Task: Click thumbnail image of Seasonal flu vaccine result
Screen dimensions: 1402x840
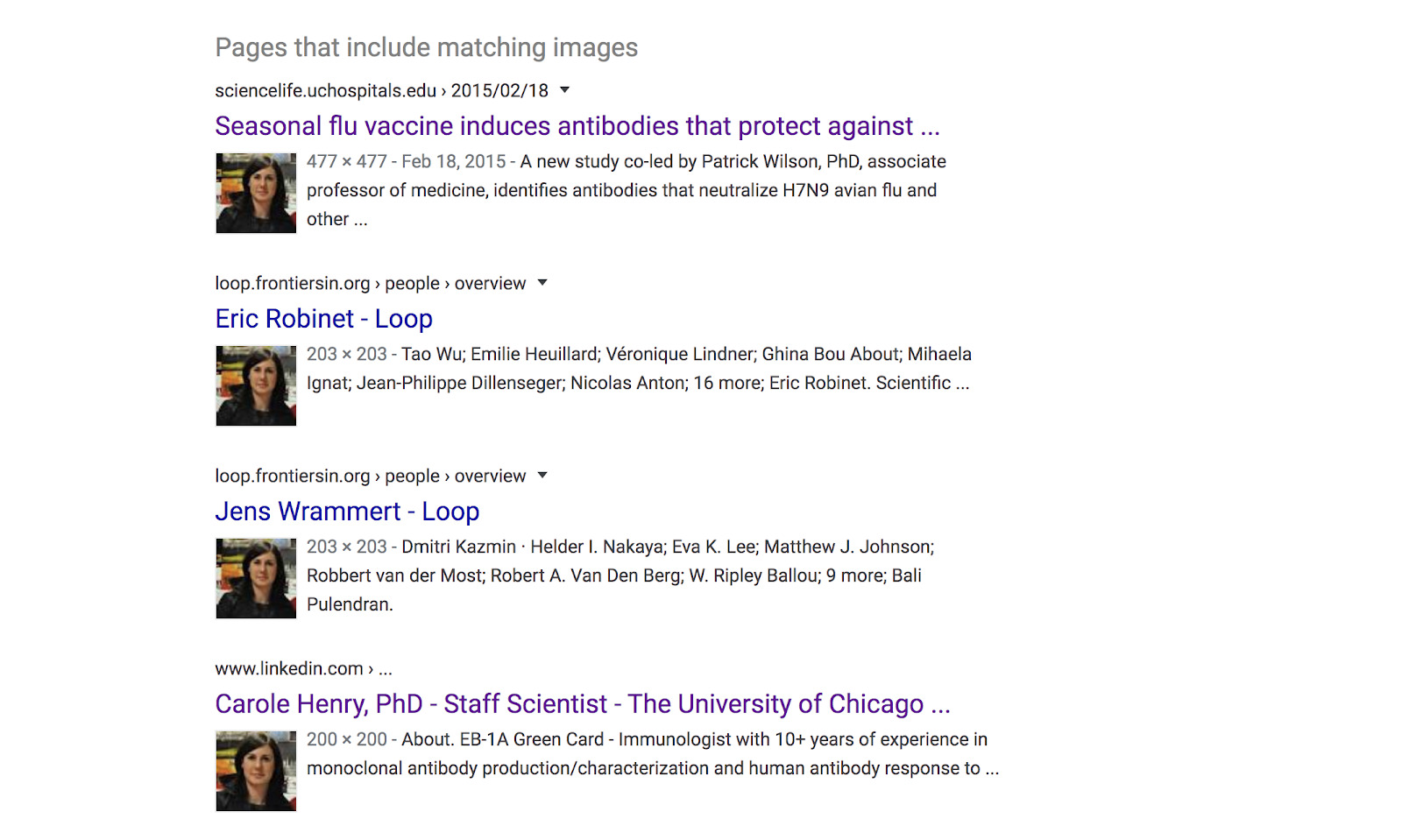Action: [x=256, y=194]
